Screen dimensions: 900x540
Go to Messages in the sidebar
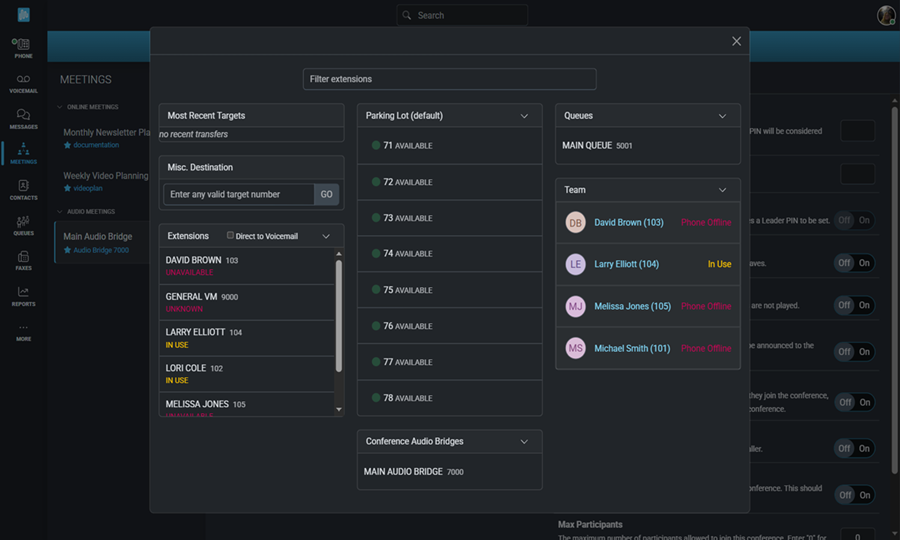tap(22, 119)
